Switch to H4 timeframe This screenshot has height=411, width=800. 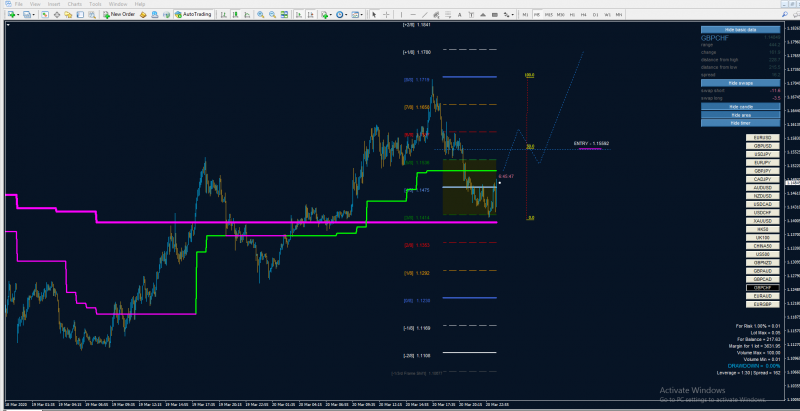pos(584,15)
